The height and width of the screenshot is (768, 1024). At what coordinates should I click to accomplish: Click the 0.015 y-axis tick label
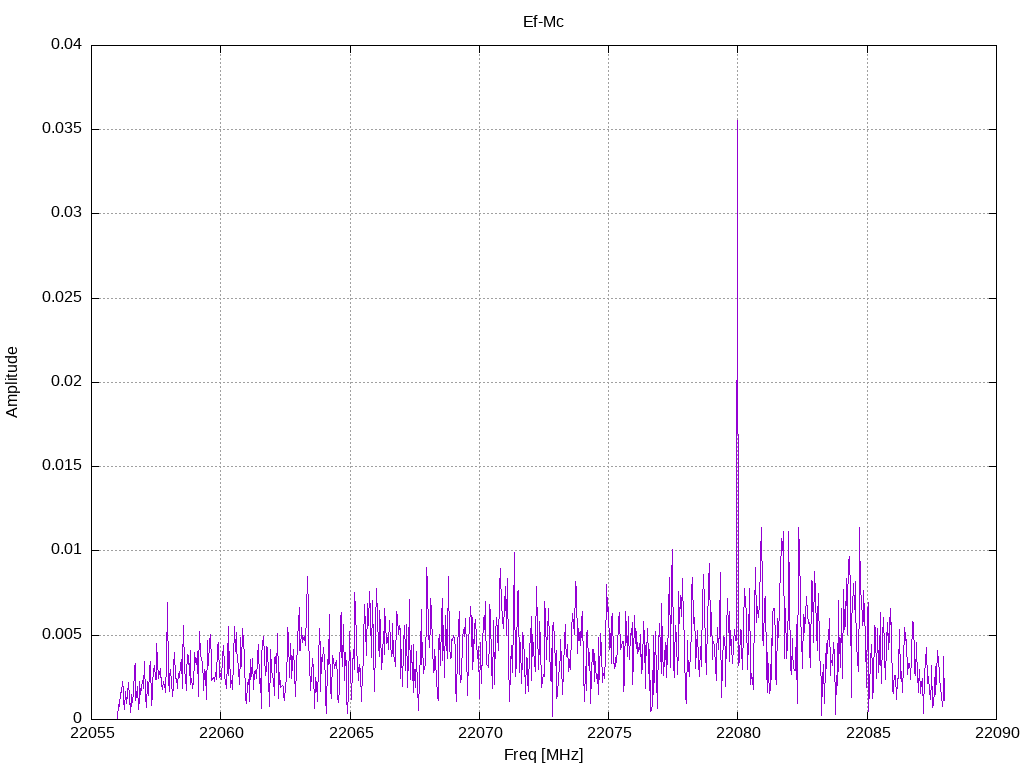pos(62,466)
